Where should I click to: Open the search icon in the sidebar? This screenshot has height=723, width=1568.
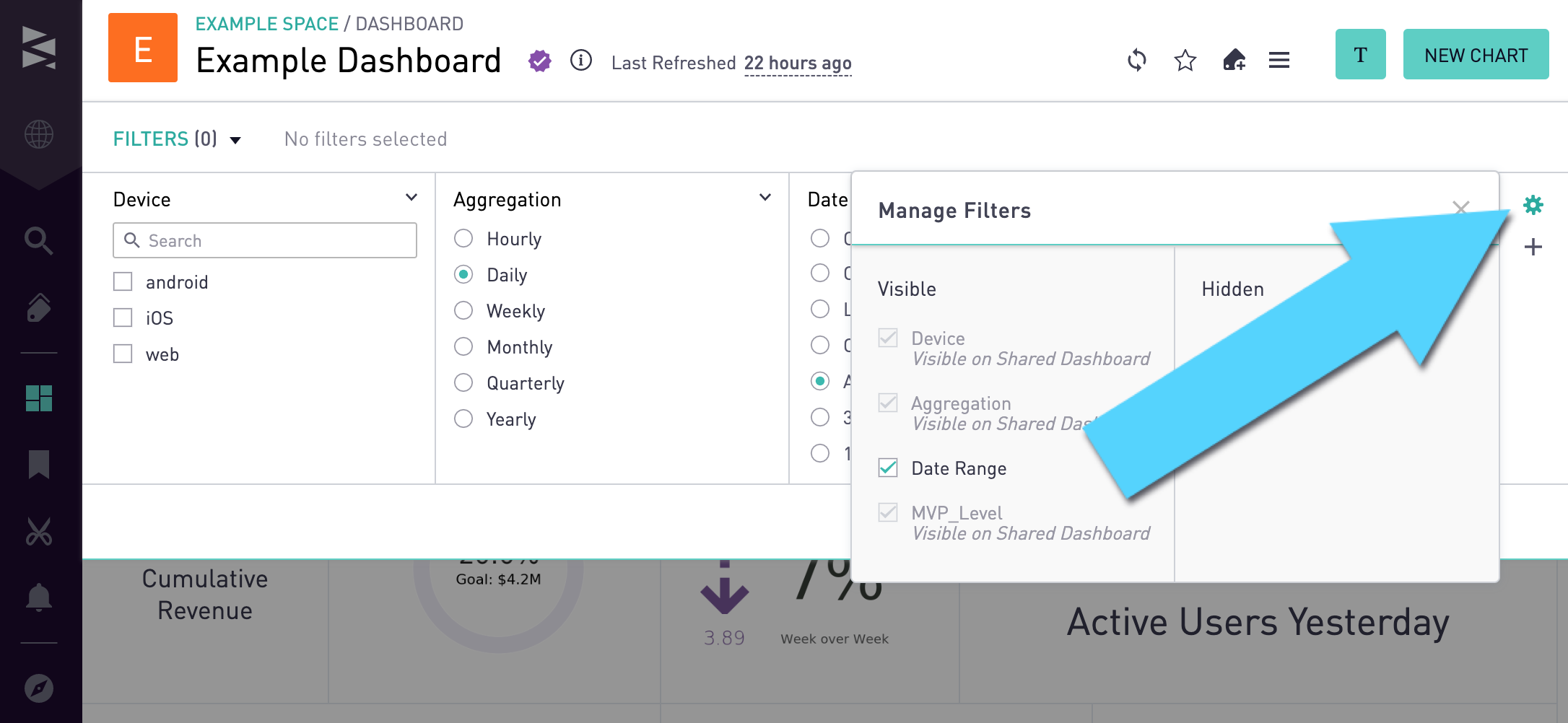point(39,241)
